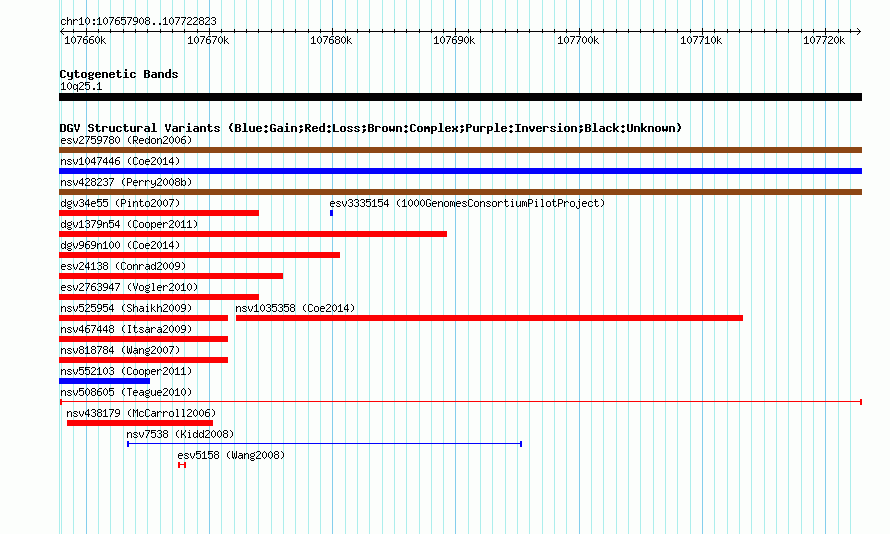Open nsv1035358 (Coe2014) variant label
Viewport: 890px width, 534px height.
(295, 308)
